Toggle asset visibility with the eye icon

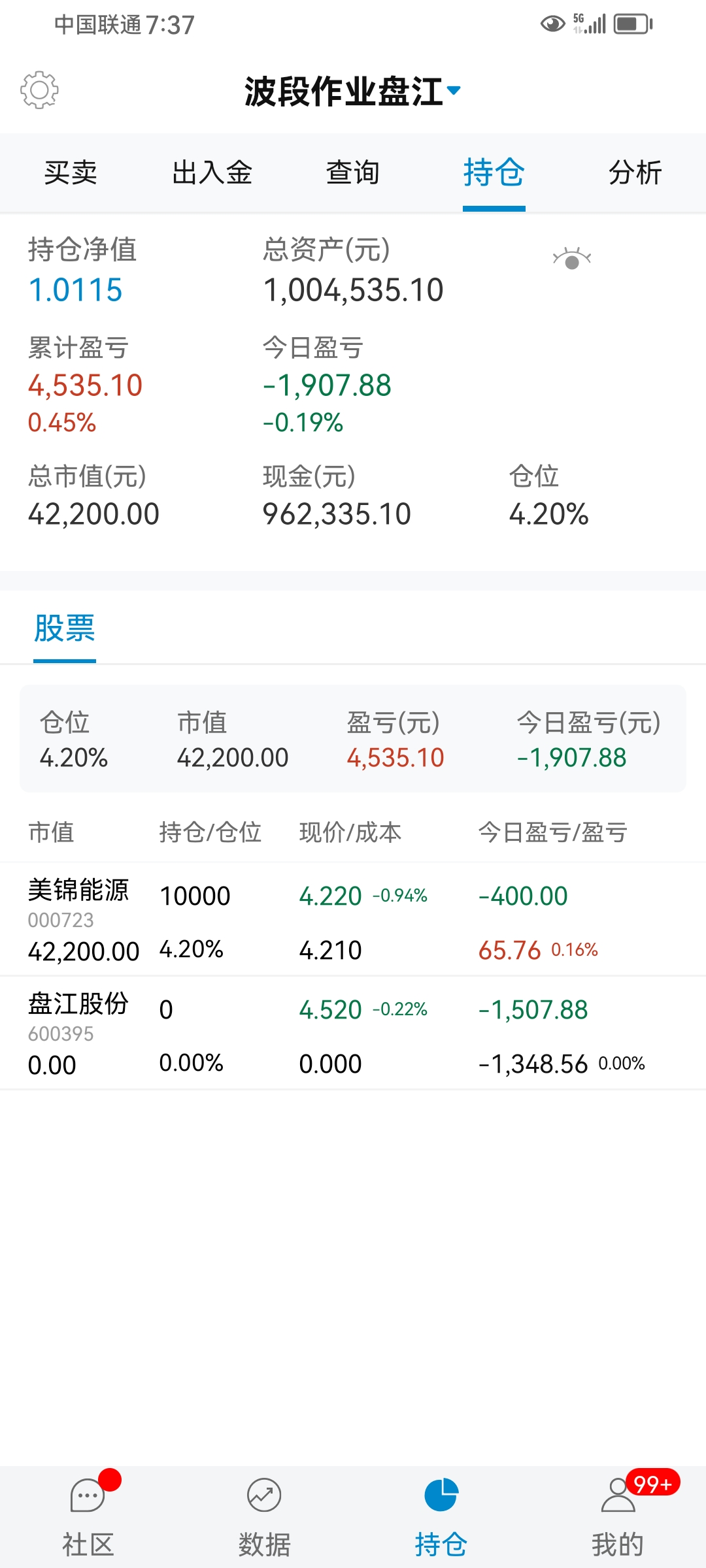pos(571,259)
